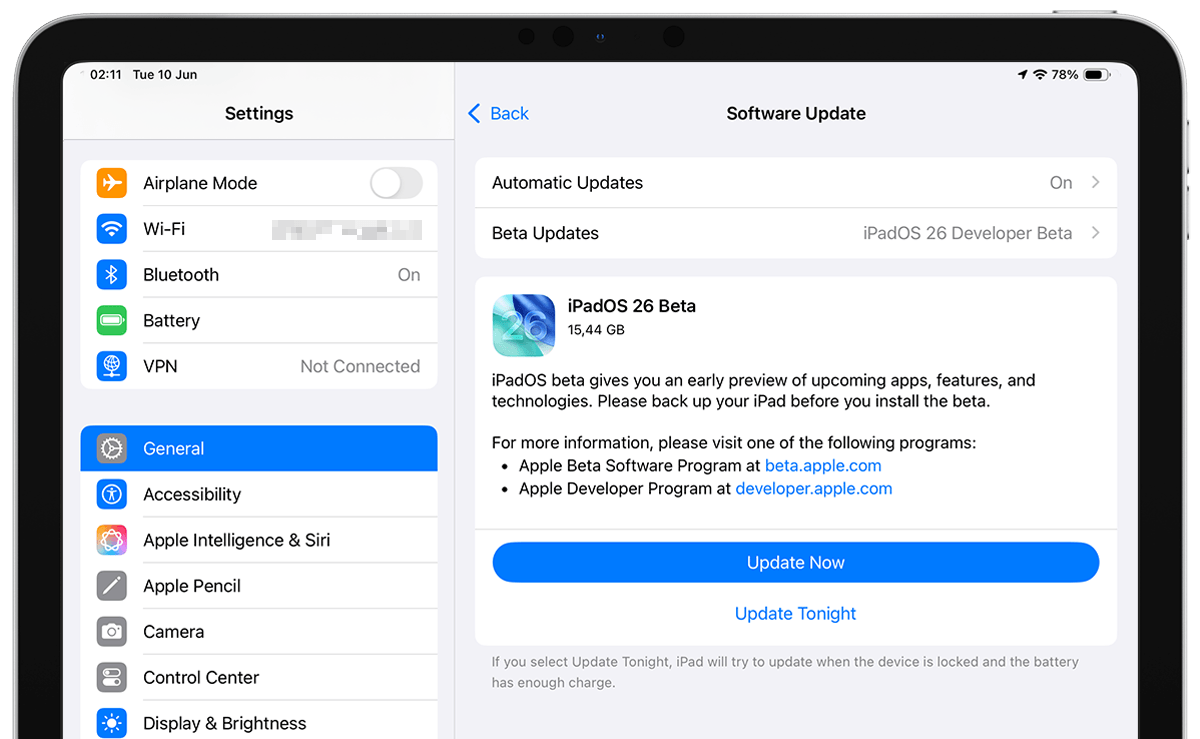Tap the 'iPadOS 26 Developer Beta' value

[968, 233]
